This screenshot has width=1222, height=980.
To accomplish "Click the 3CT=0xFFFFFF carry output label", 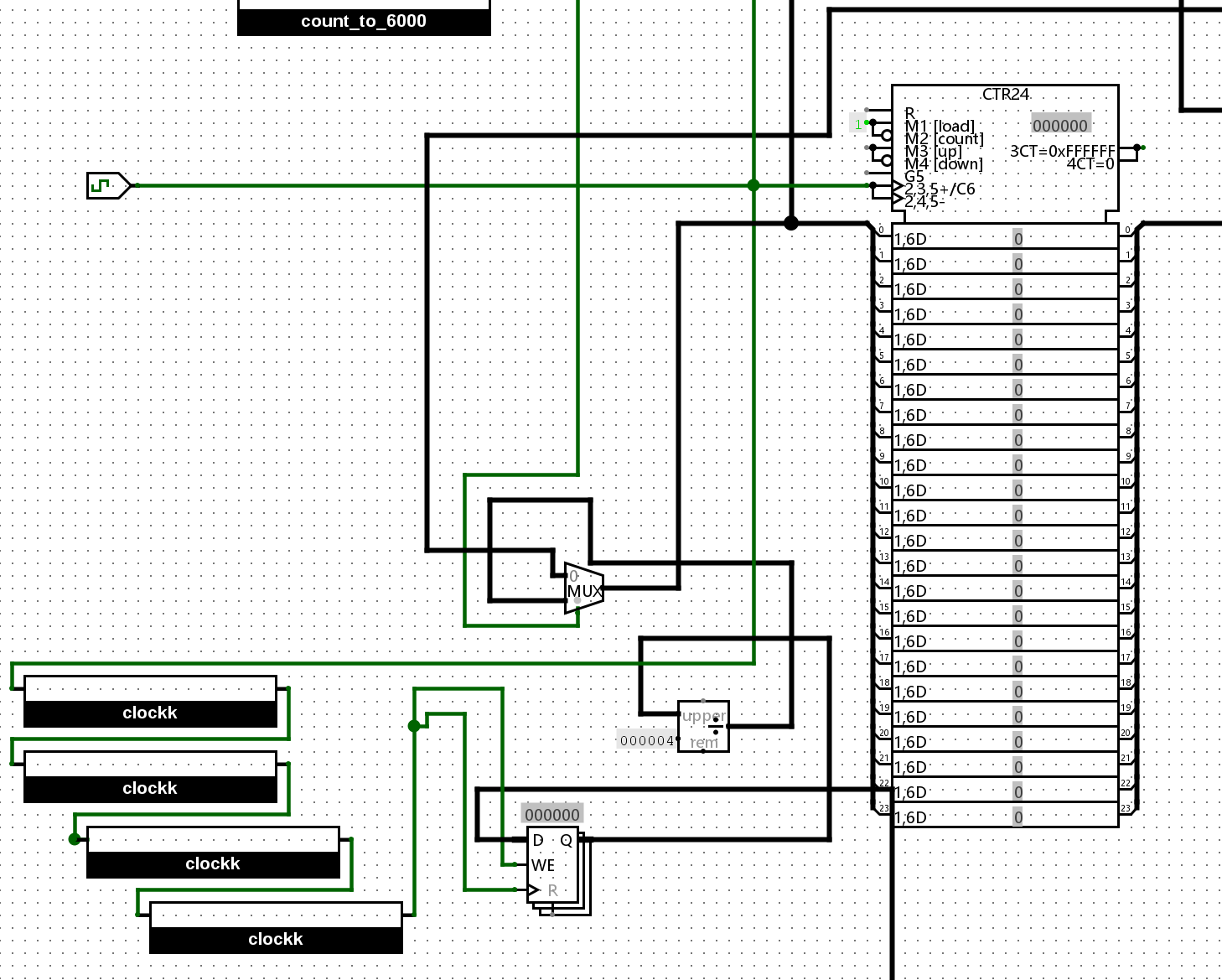I will pyautogui.click(x=1062, y=151).
